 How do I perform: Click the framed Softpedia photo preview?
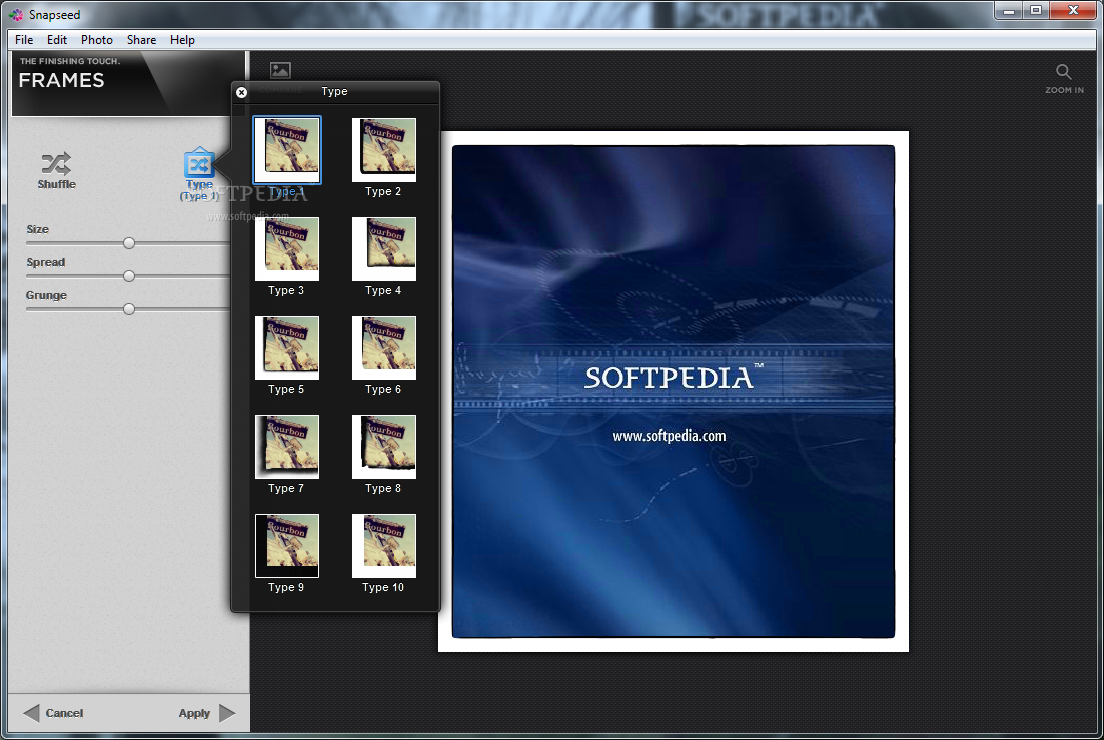[673, 391]
